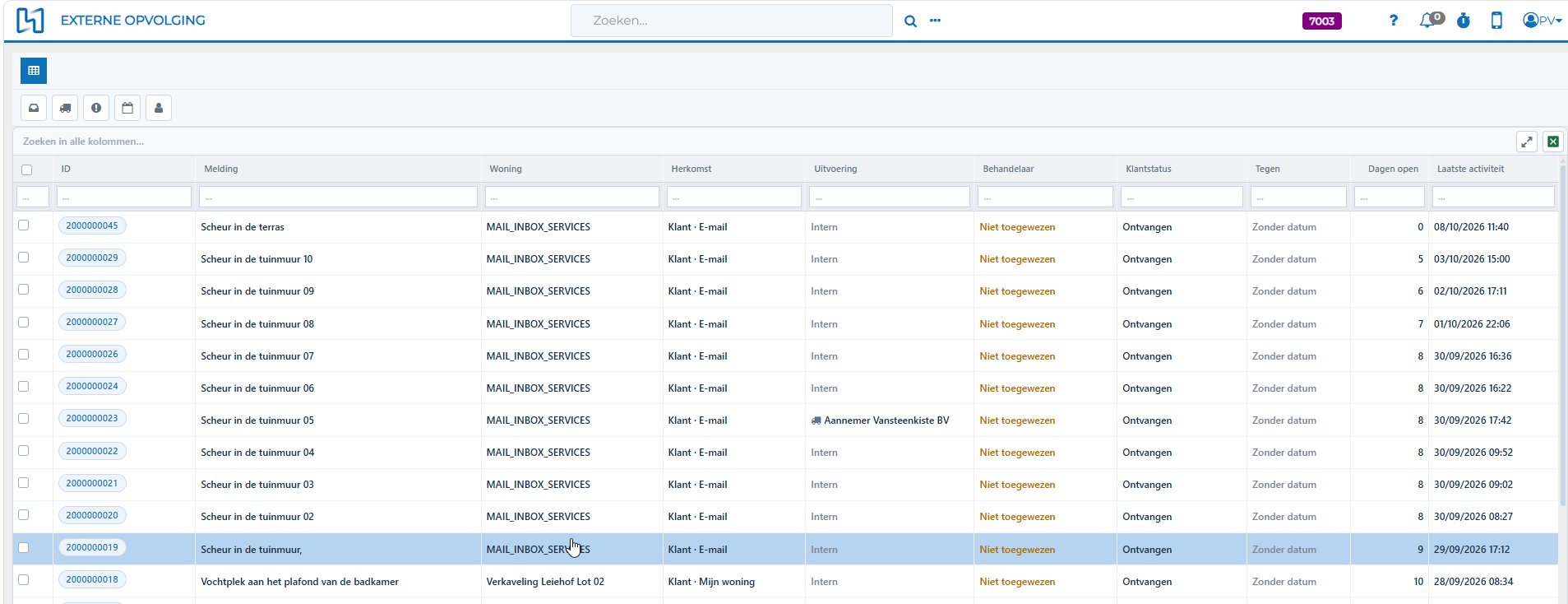Sort by Laatste activiteit column header
The width and height of the screenshot is (1568, 604).
point(1470,169)
